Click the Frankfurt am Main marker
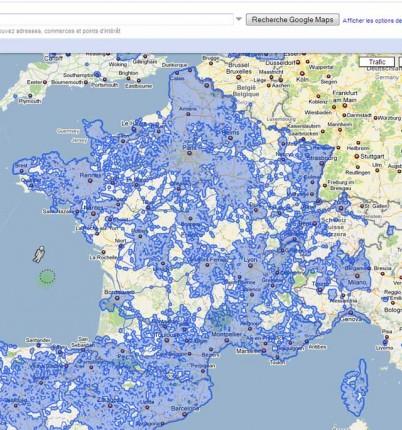 pos(345,106)
